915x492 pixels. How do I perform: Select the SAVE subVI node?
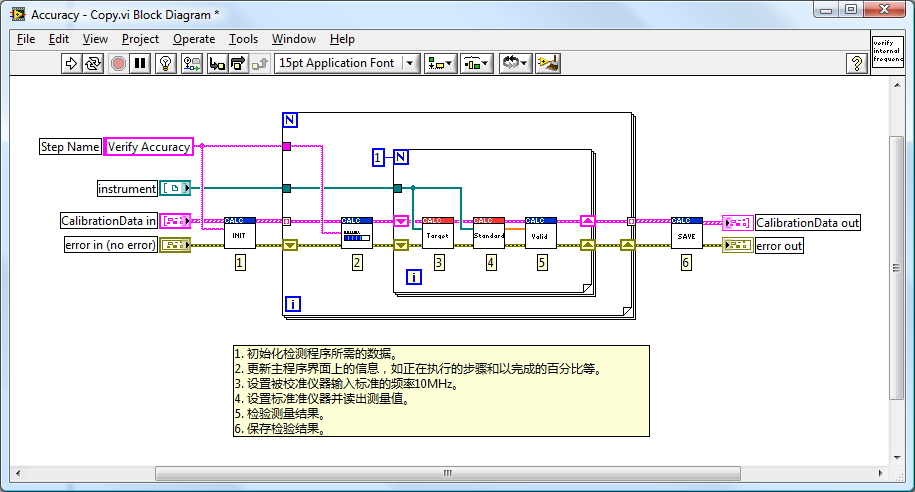[x=686, y=233]
